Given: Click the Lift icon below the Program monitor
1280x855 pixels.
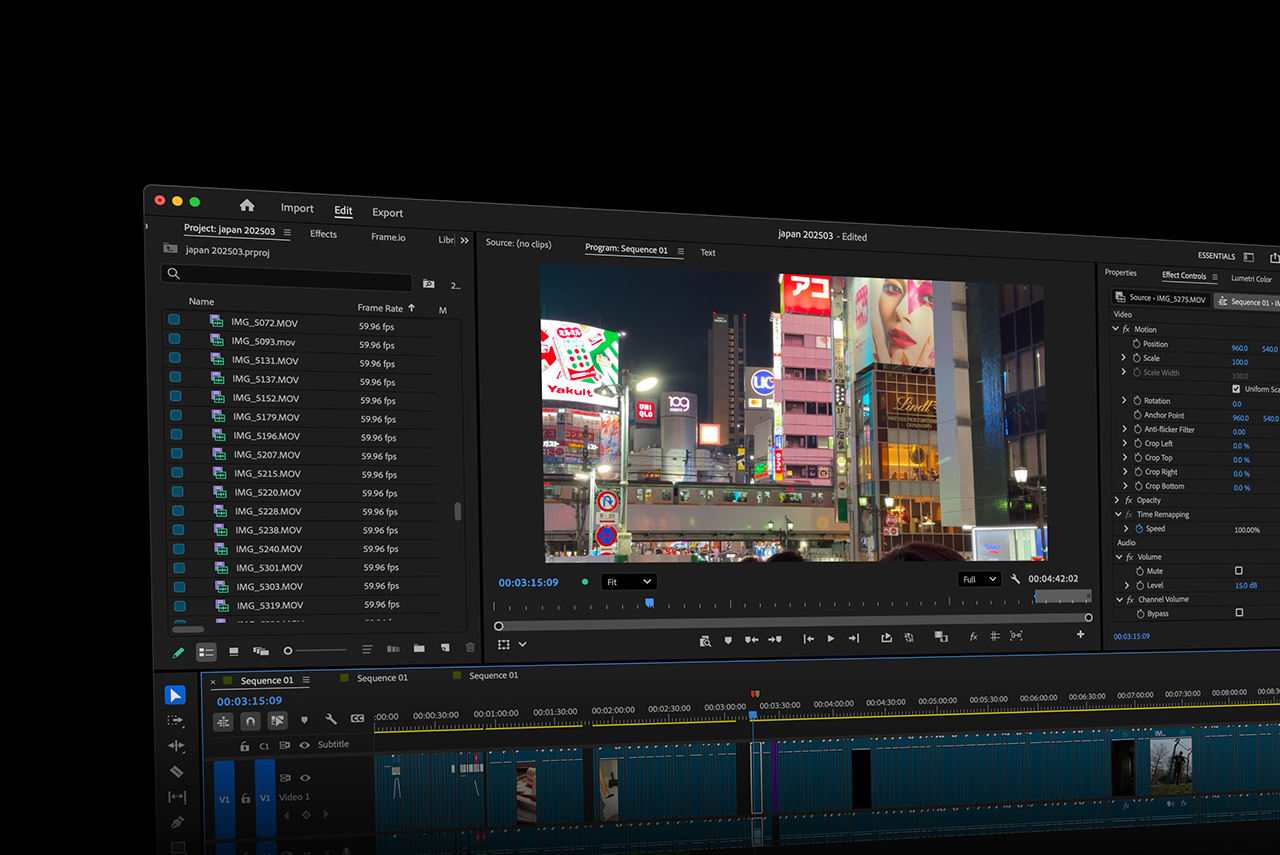Looking at the screenshot, I should [x=887, y=637].
